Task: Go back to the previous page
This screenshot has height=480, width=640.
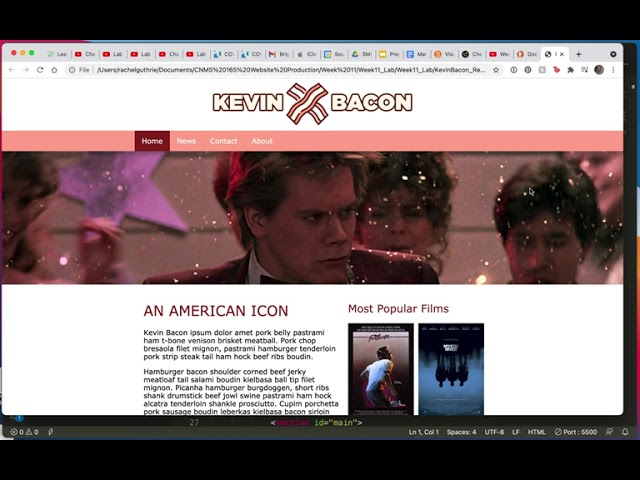Action: click(x=11, y=70)
